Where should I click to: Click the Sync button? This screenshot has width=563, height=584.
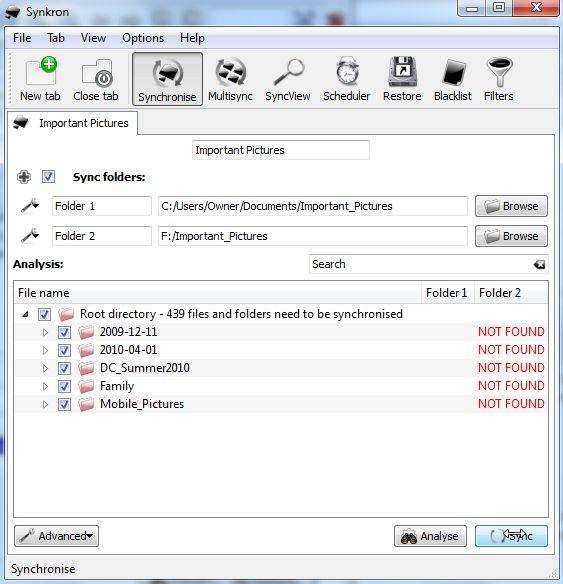(511, 536)
